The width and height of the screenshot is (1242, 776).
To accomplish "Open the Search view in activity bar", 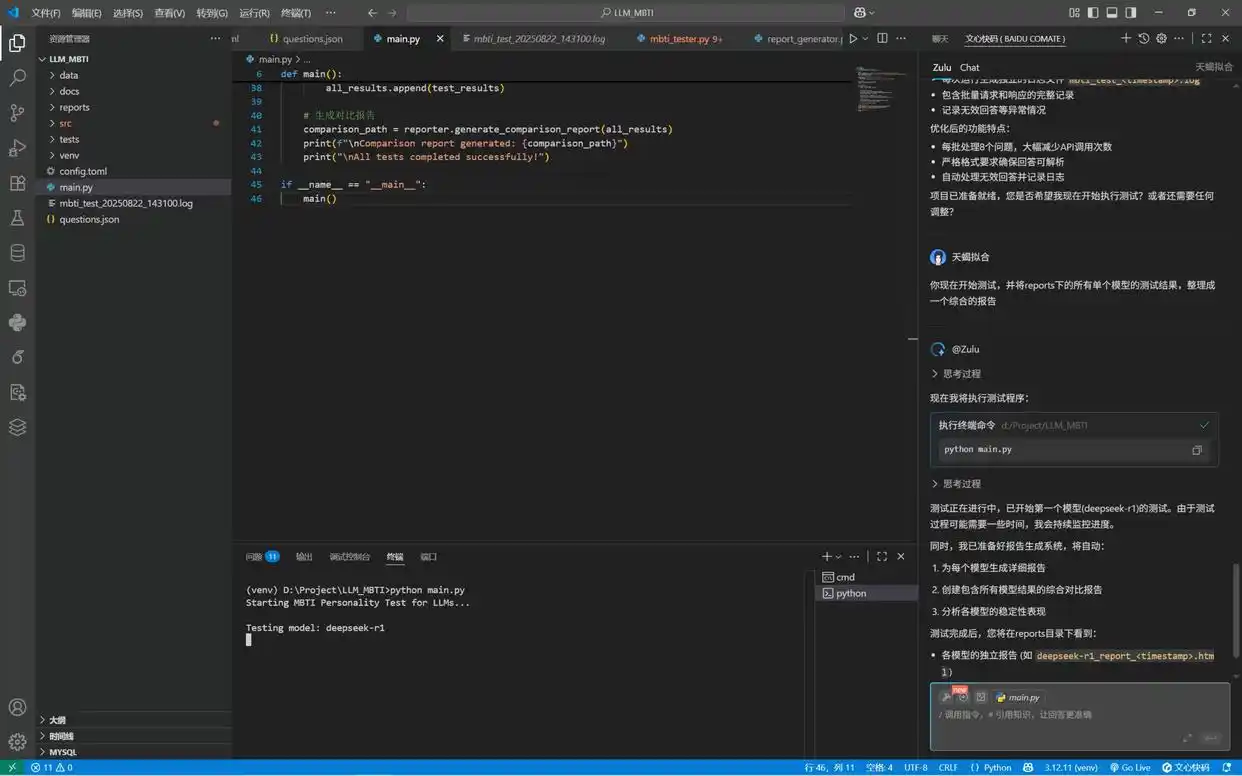I will point(17,77).
